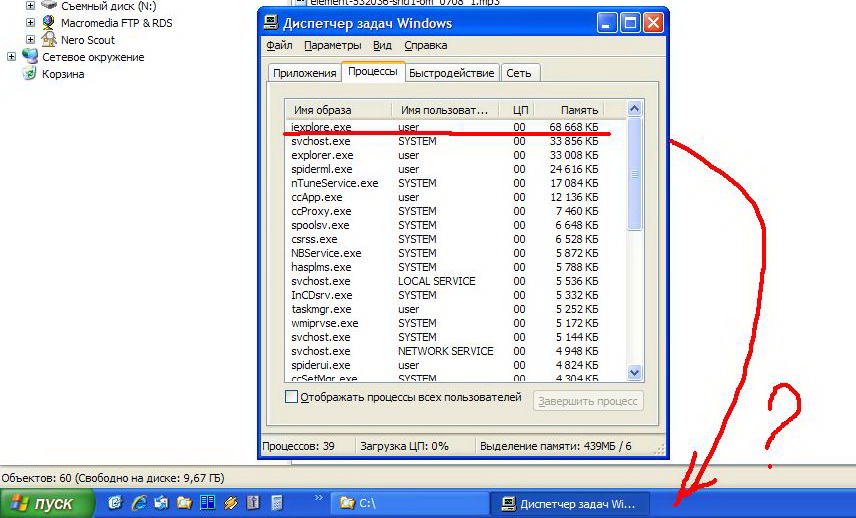Open the calculator icon in quick launch
The height and width of the screenshot is (518, 856).
click(277, 503)
